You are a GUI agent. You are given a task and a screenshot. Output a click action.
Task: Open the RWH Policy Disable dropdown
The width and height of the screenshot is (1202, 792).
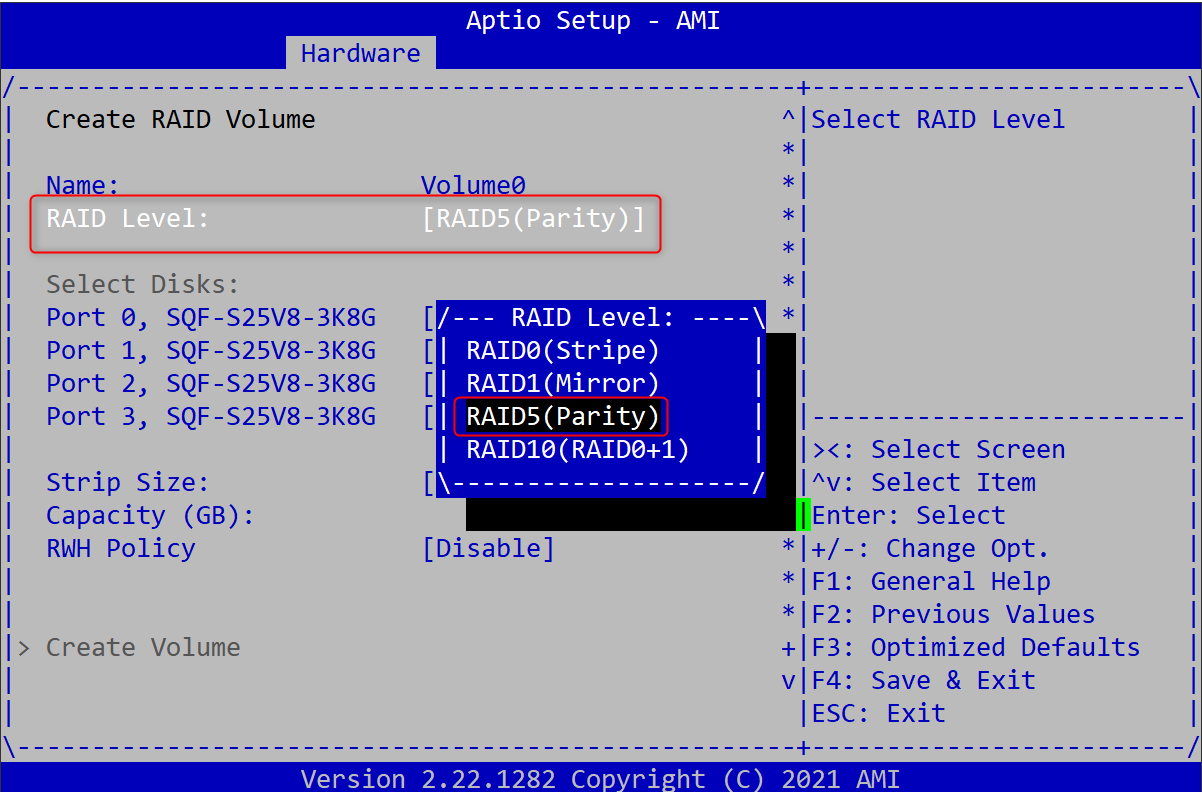click(488, 549)
